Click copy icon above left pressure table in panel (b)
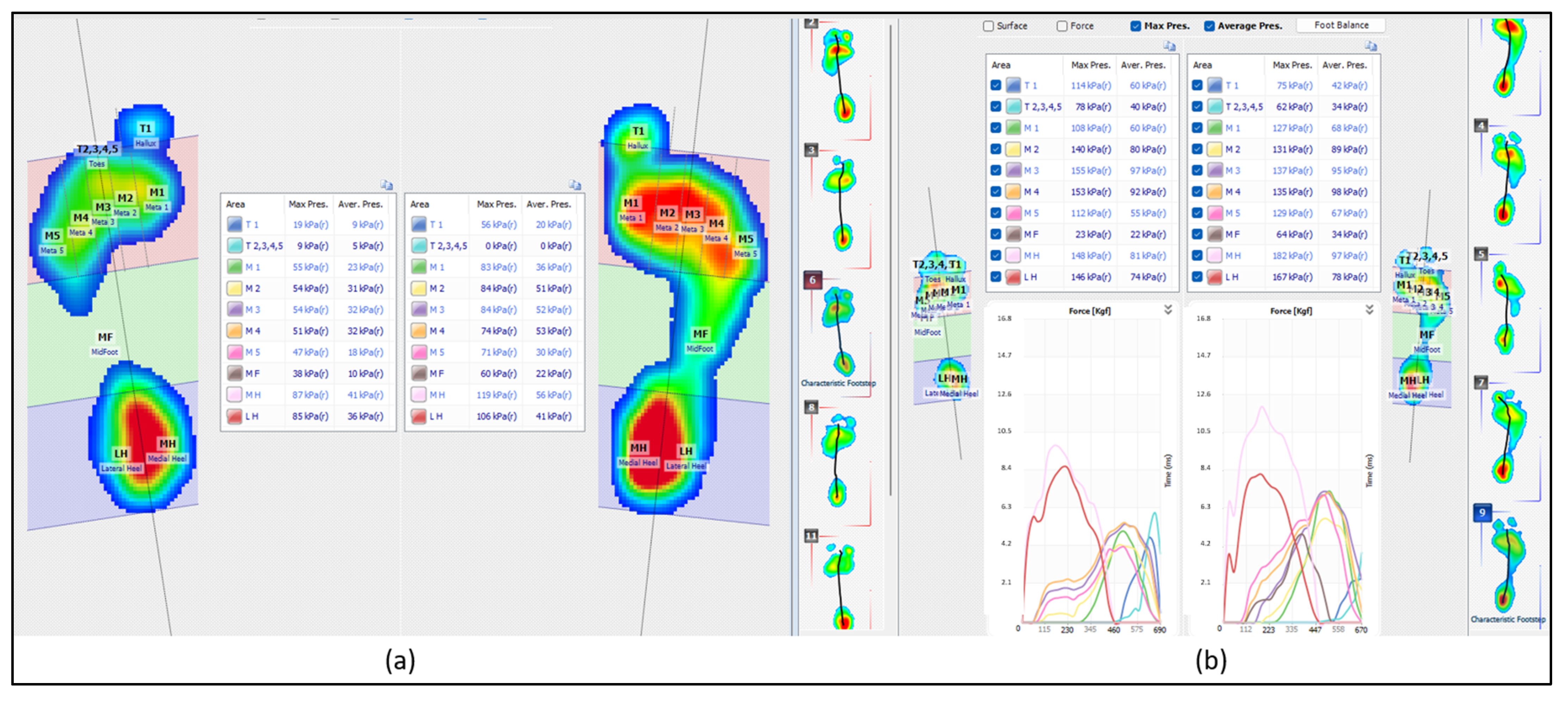 pos(1169,46)
